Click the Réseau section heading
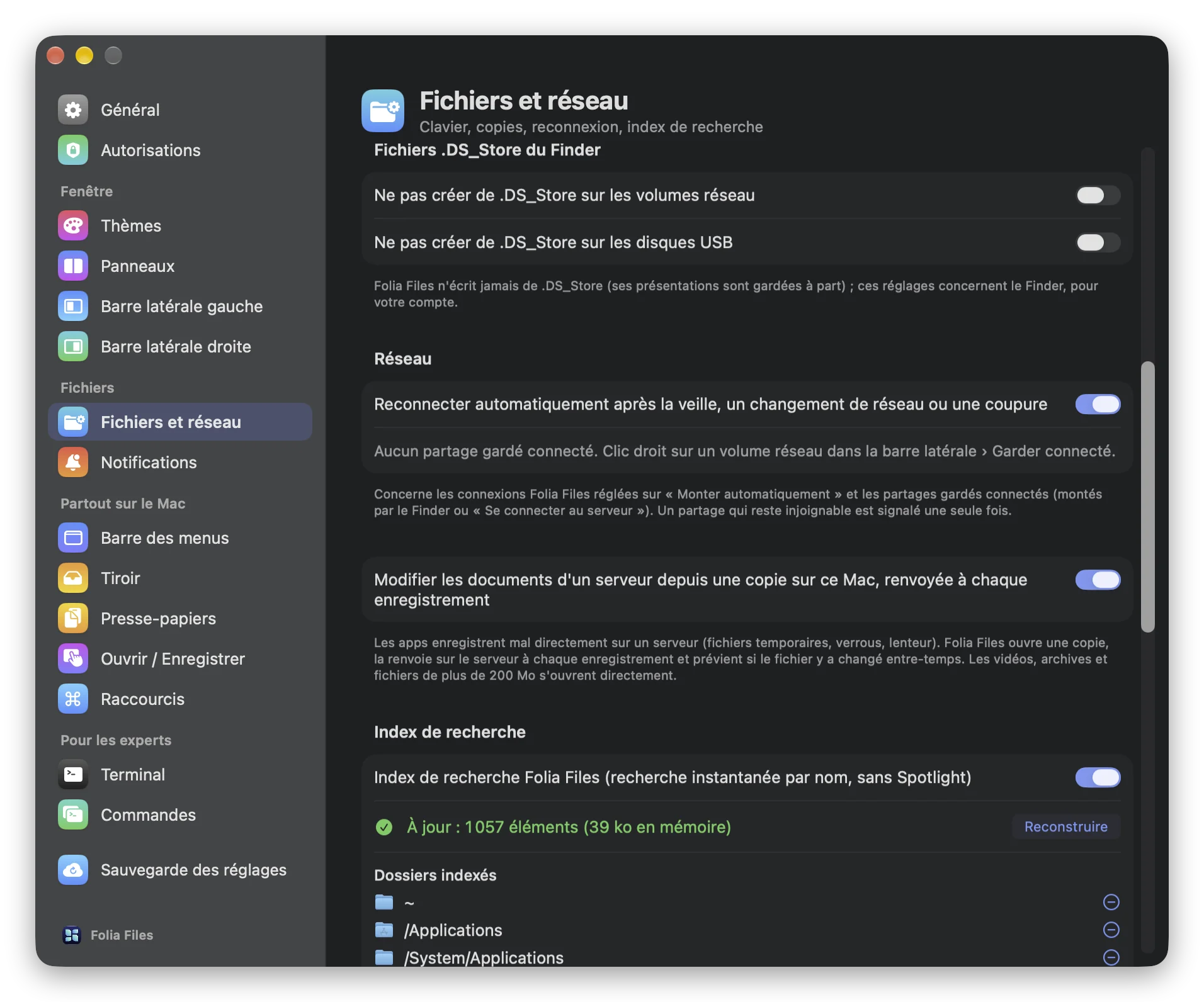The width and height of the screenshot is (1204, 1002). (403, 359)
